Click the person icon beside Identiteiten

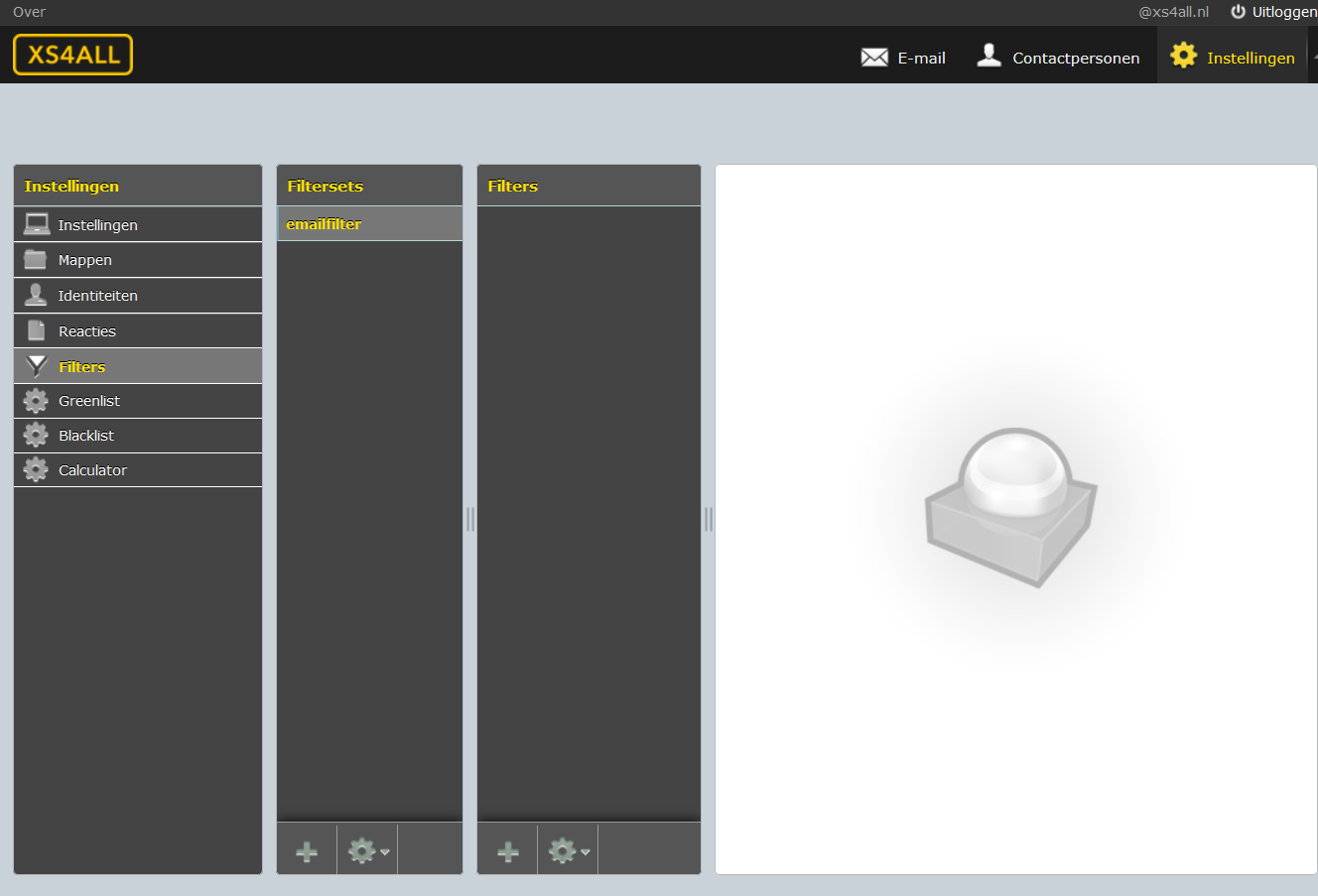click(36, 295)
